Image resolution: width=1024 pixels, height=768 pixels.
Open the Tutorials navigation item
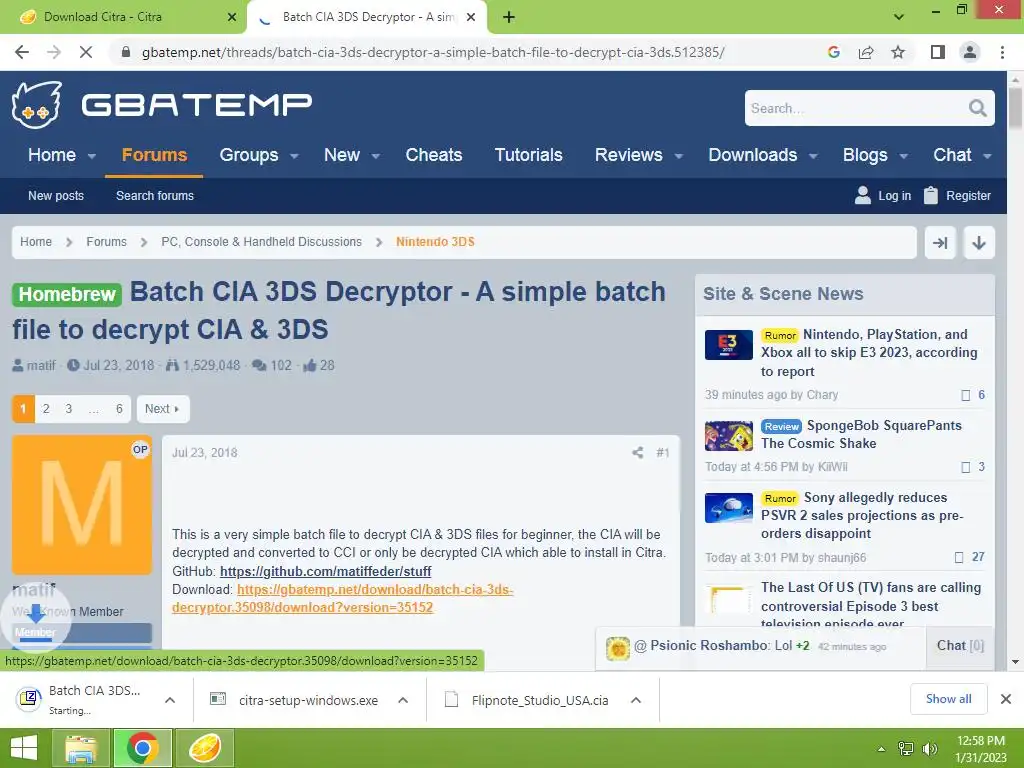coord(528,155)
